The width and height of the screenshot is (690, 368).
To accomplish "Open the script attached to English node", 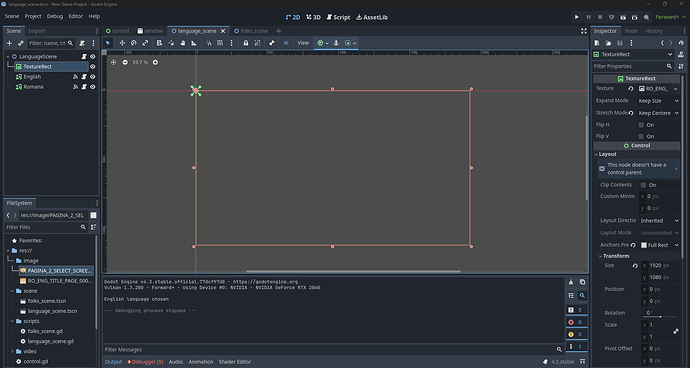I will point(84,77).
